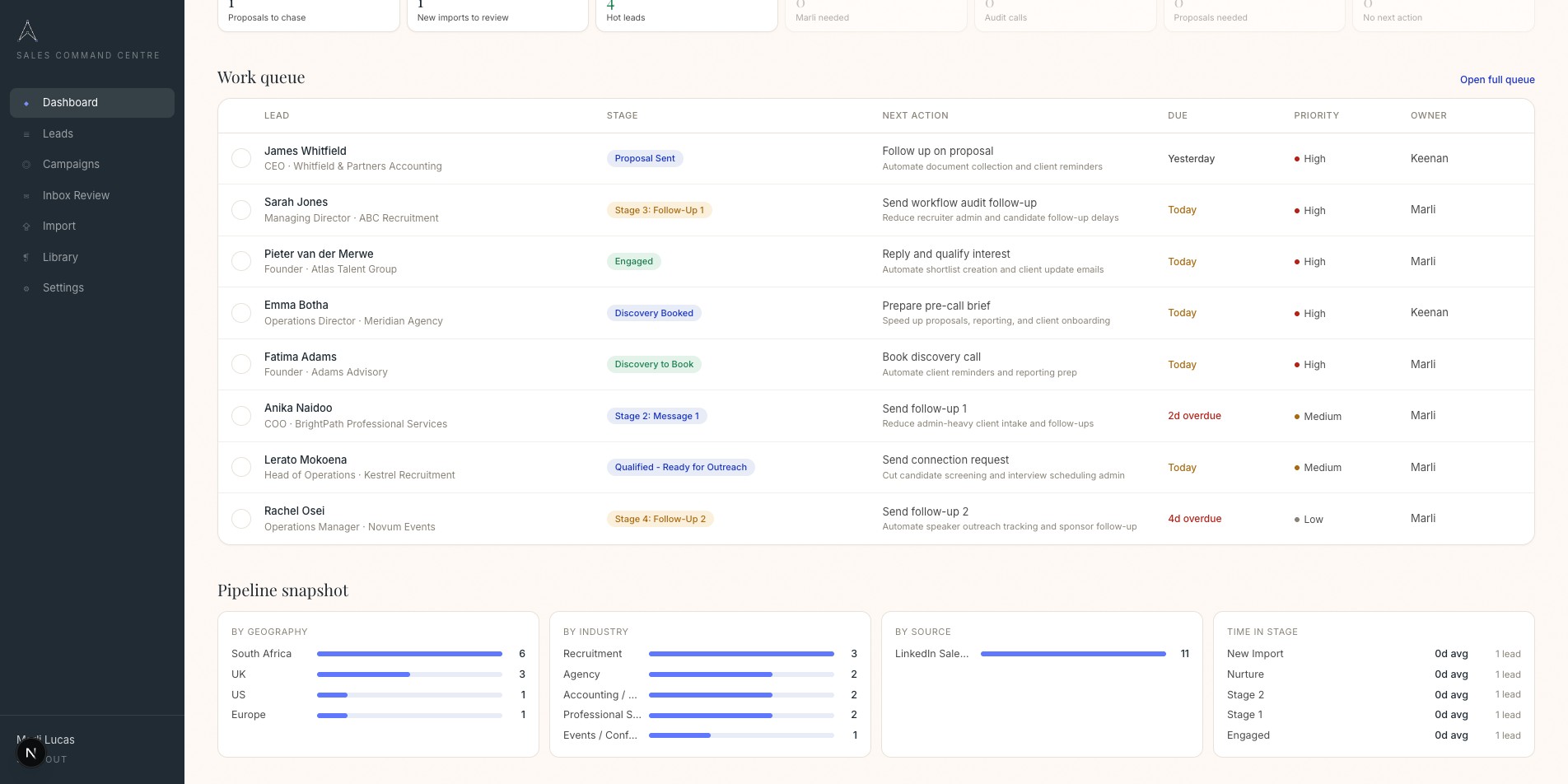
Task: Tick the circle for Emma Botha
Action: tap(241, 313)
